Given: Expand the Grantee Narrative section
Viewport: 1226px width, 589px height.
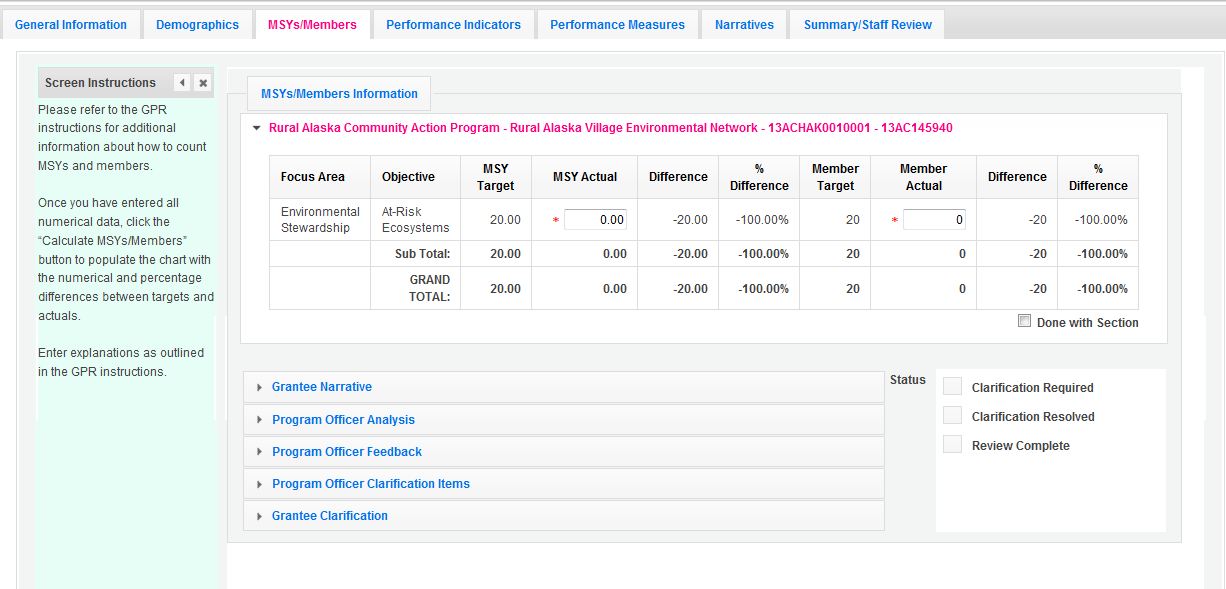Looking at the screenshot, I should click(321, 387).
